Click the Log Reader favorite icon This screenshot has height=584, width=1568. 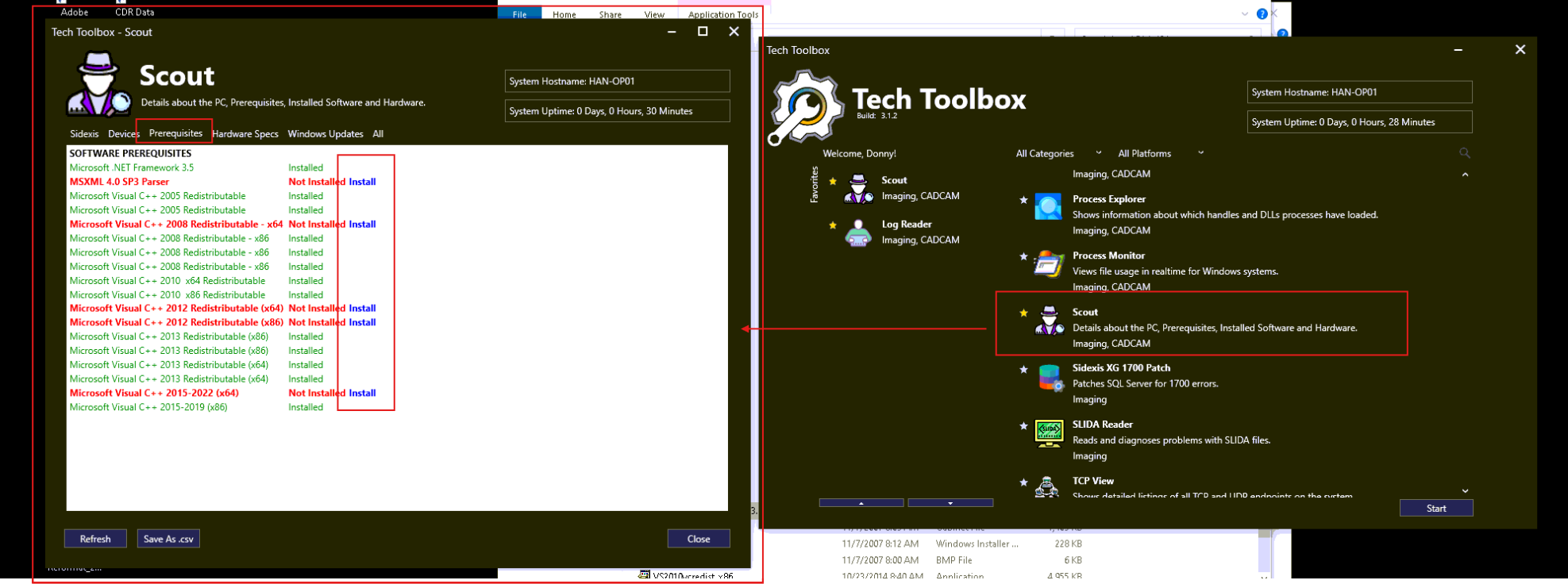[857, 232]
